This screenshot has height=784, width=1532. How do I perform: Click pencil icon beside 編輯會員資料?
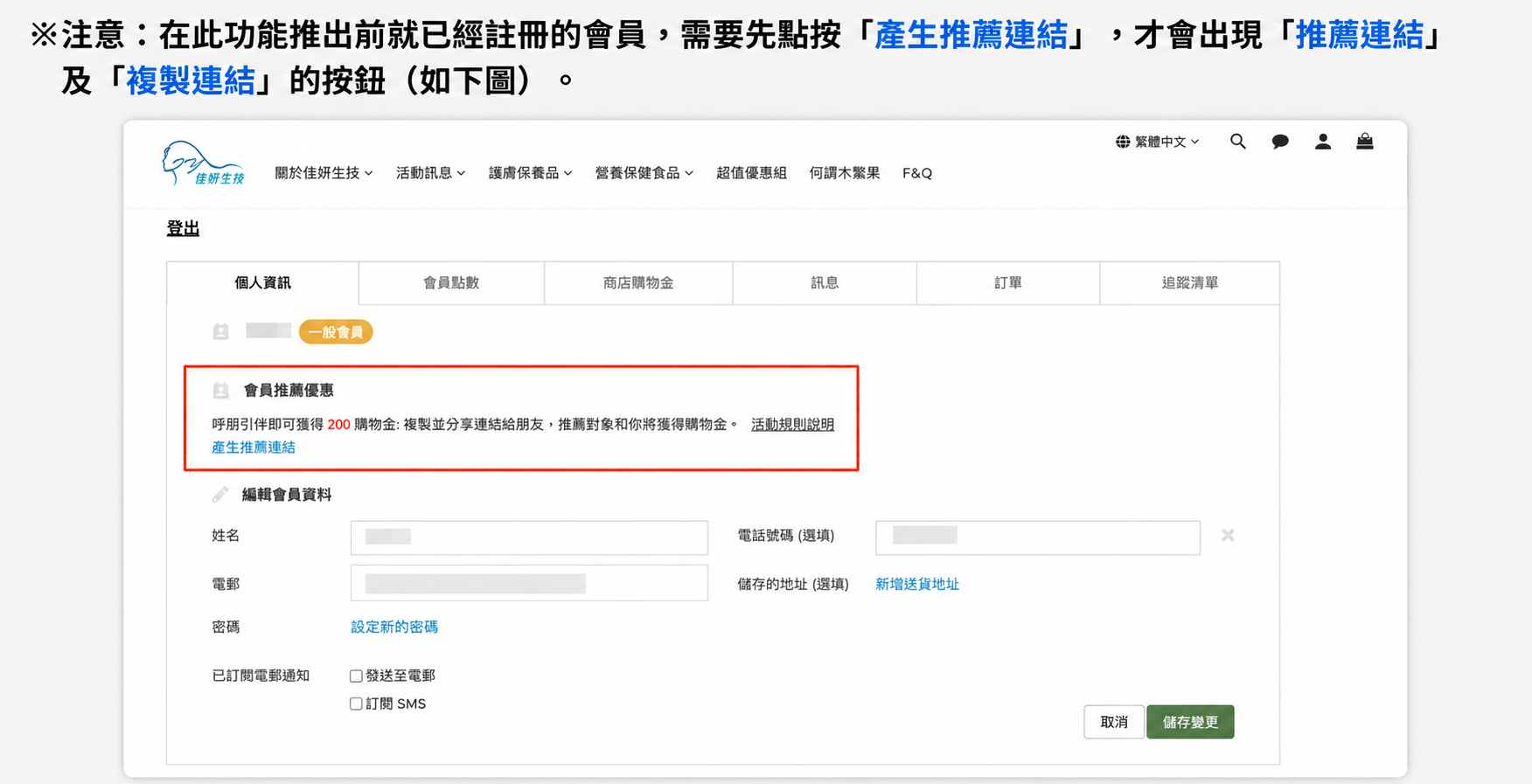tap(220, 495)
